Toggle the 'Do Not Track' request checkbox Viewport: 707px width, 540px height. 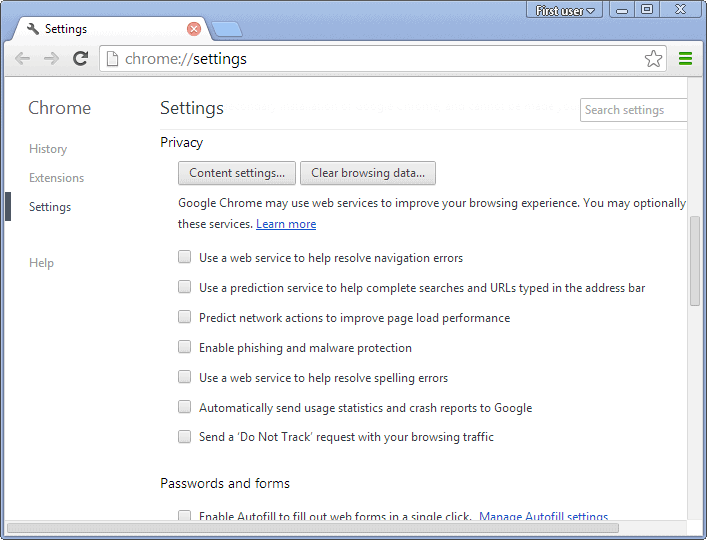click(x=184, y=436)
